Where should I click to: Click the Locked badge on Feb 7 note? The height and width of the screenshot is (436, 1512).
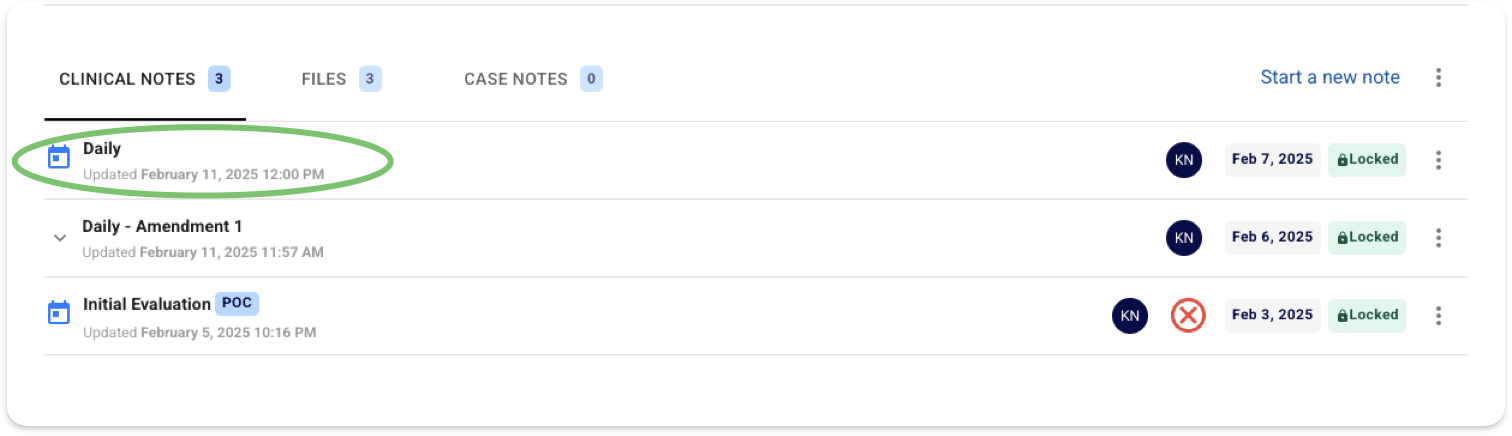1367,160
